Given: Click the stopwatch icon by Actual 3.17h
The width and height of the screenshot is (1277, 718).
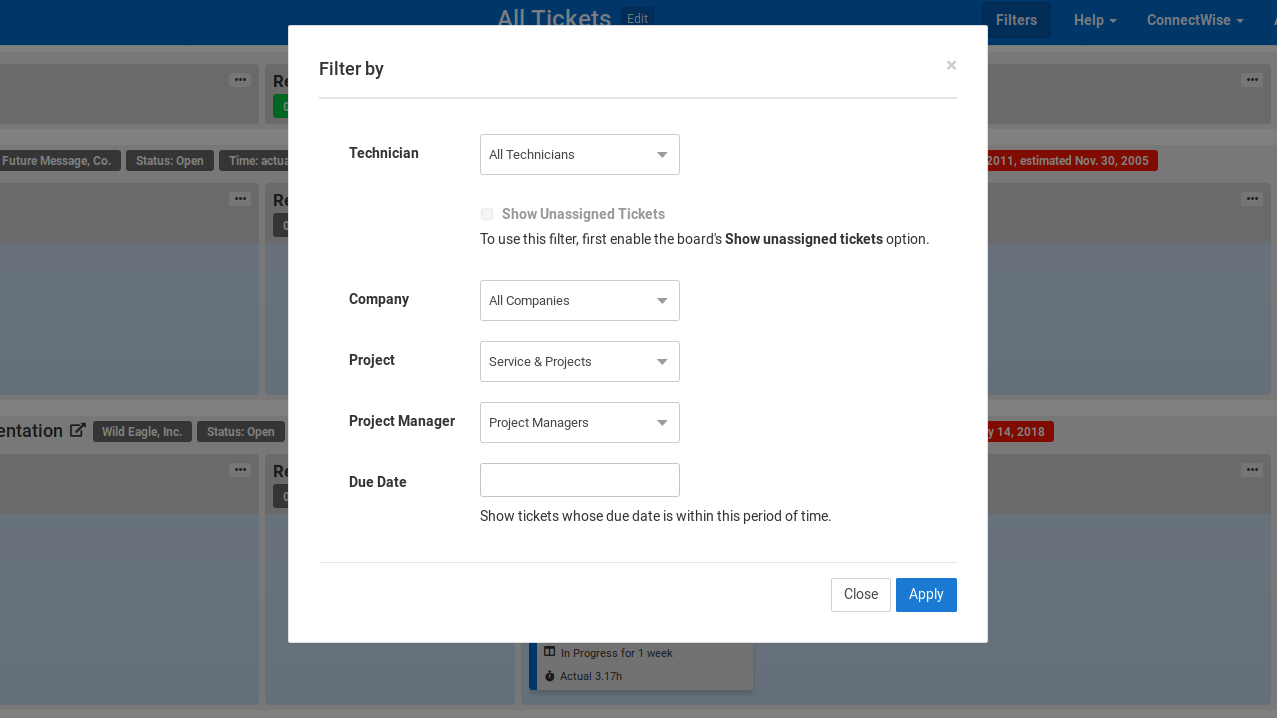Looking at the screenshot, I should (549, 677).
